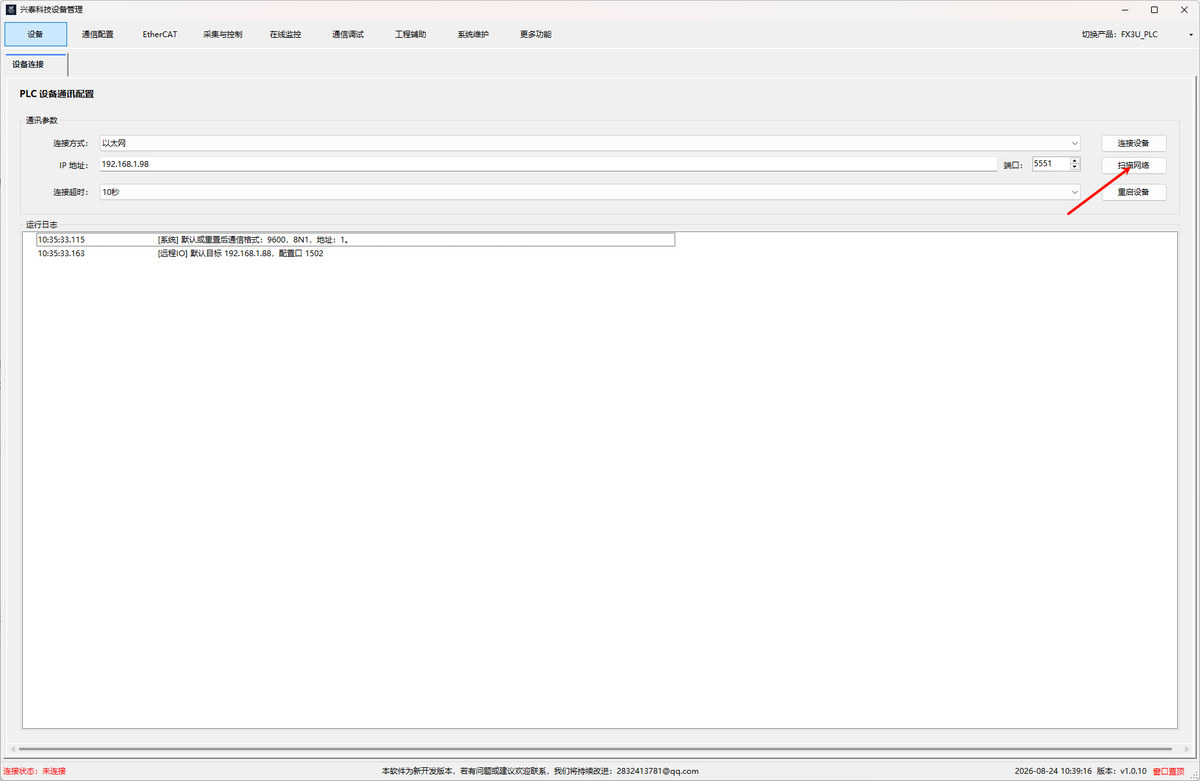Click the 端口 number field

click(1050, 164)
